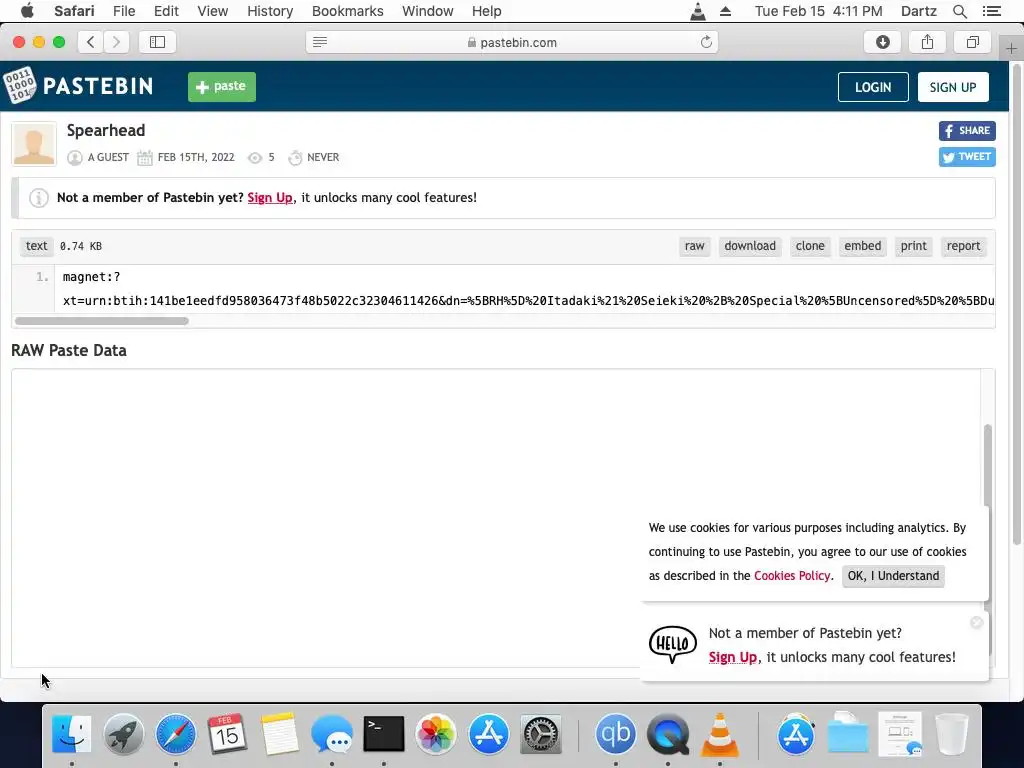Click the Dartz user name in menu bar
Image resolution: width=1024 pixels, height=768 pixels.
tap(918, 11)
